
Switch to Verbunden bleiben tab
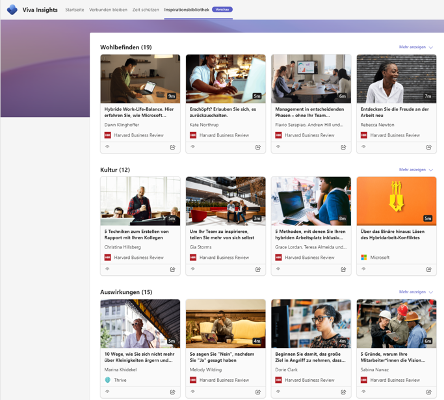coord(108,10)
